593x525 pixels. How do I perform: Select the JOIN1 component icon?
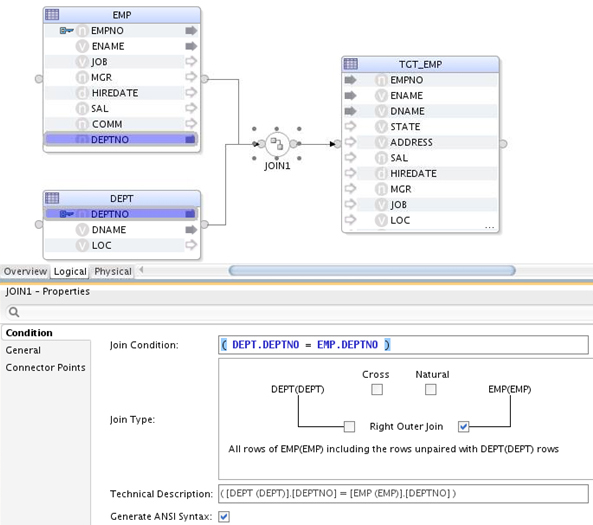pos(277,144)
